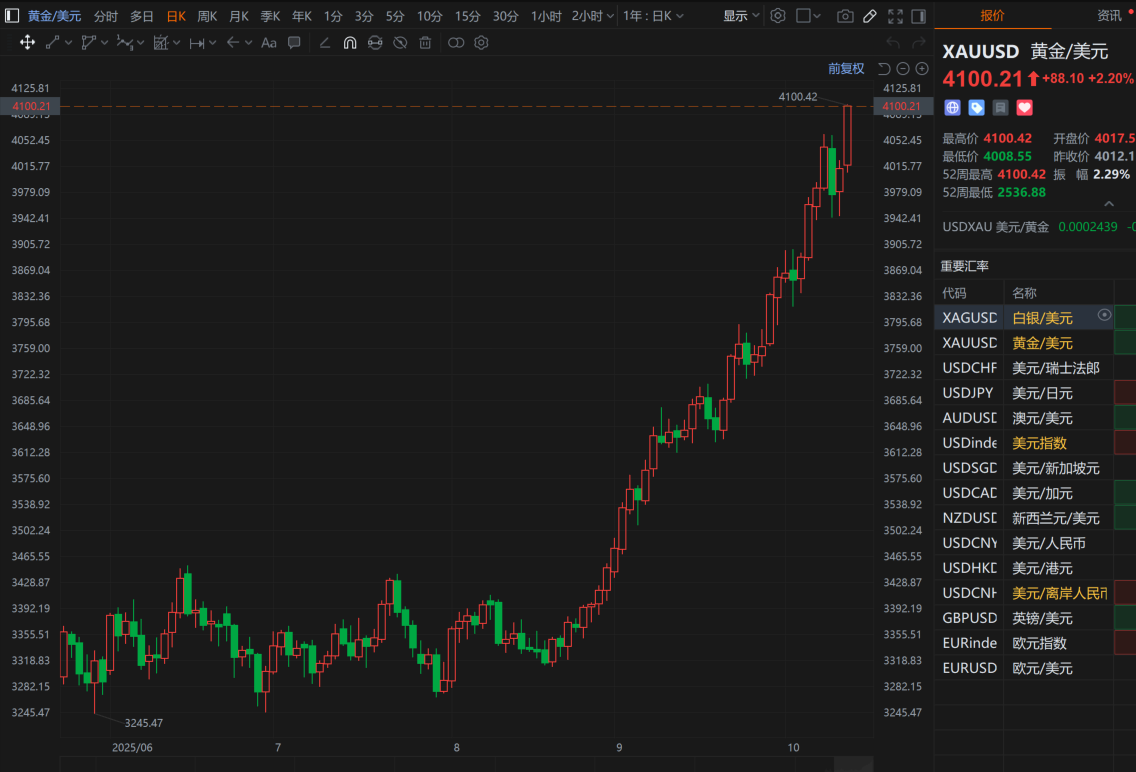Zoom in chart with plus circle icon
The height and width of the screenshot is (772, 1136).
[922, 69]
